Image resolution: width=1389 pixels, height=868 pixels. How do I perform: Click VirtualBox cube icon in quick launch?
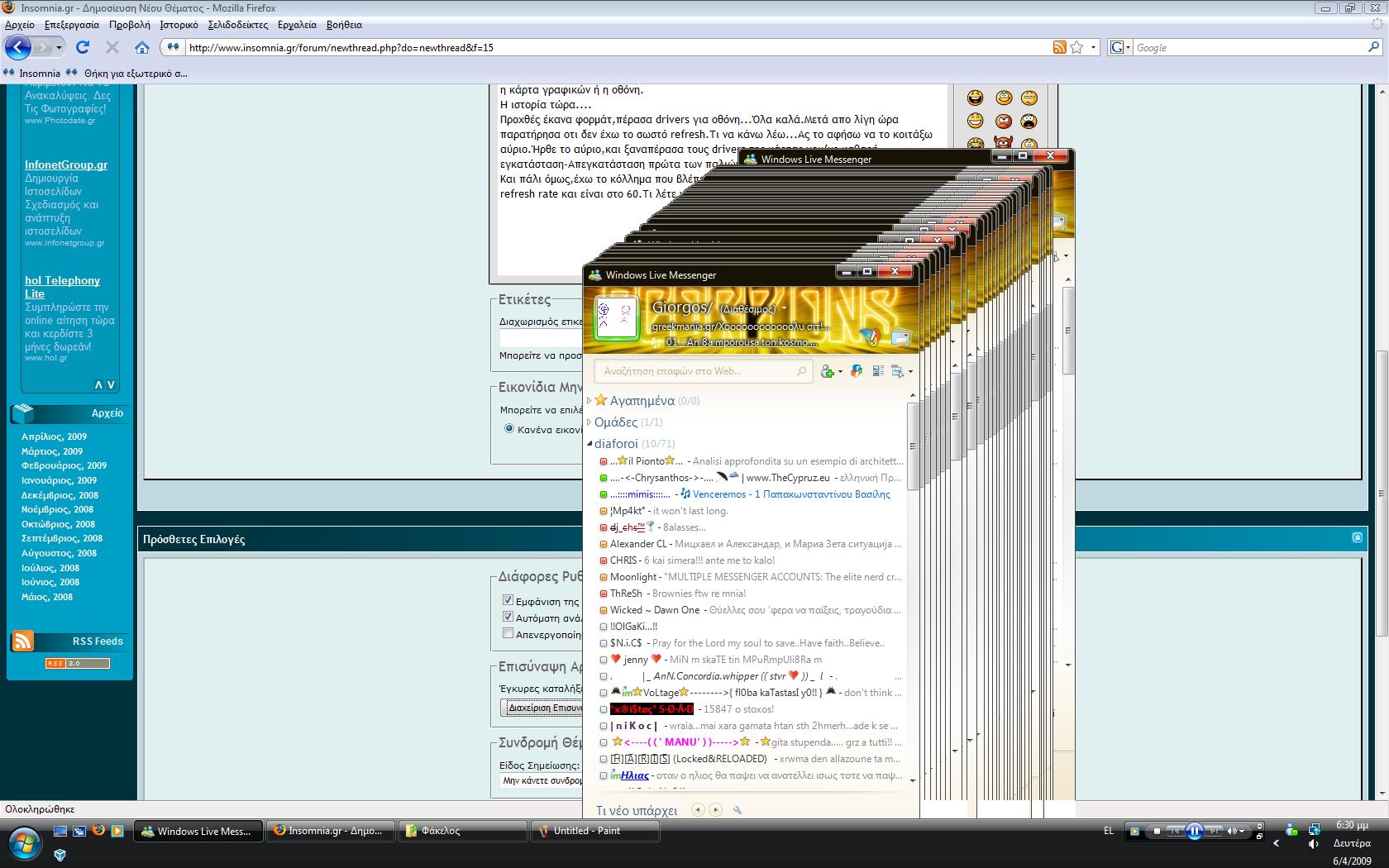[x=60, y=855]
